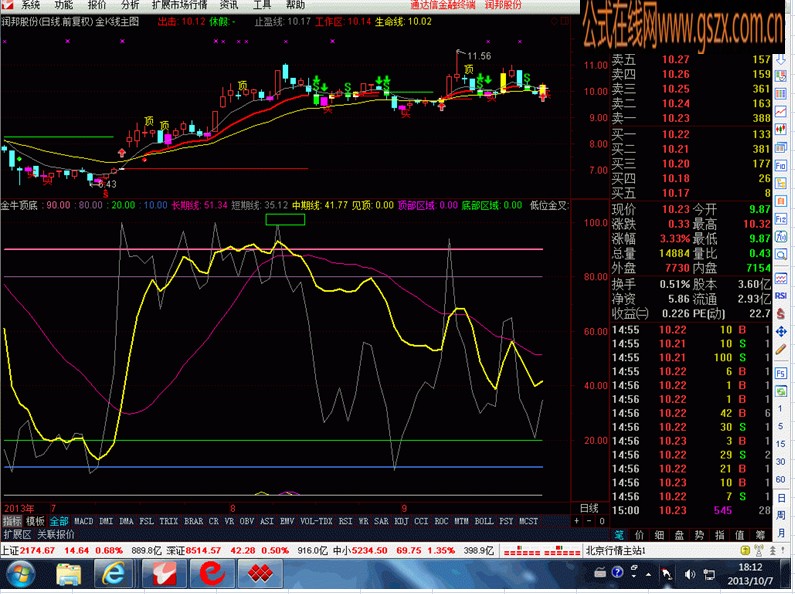This screenshot has height=594, width=795.
Task: Select the blue four-way move arrows icon
Action: pos(781,331)
